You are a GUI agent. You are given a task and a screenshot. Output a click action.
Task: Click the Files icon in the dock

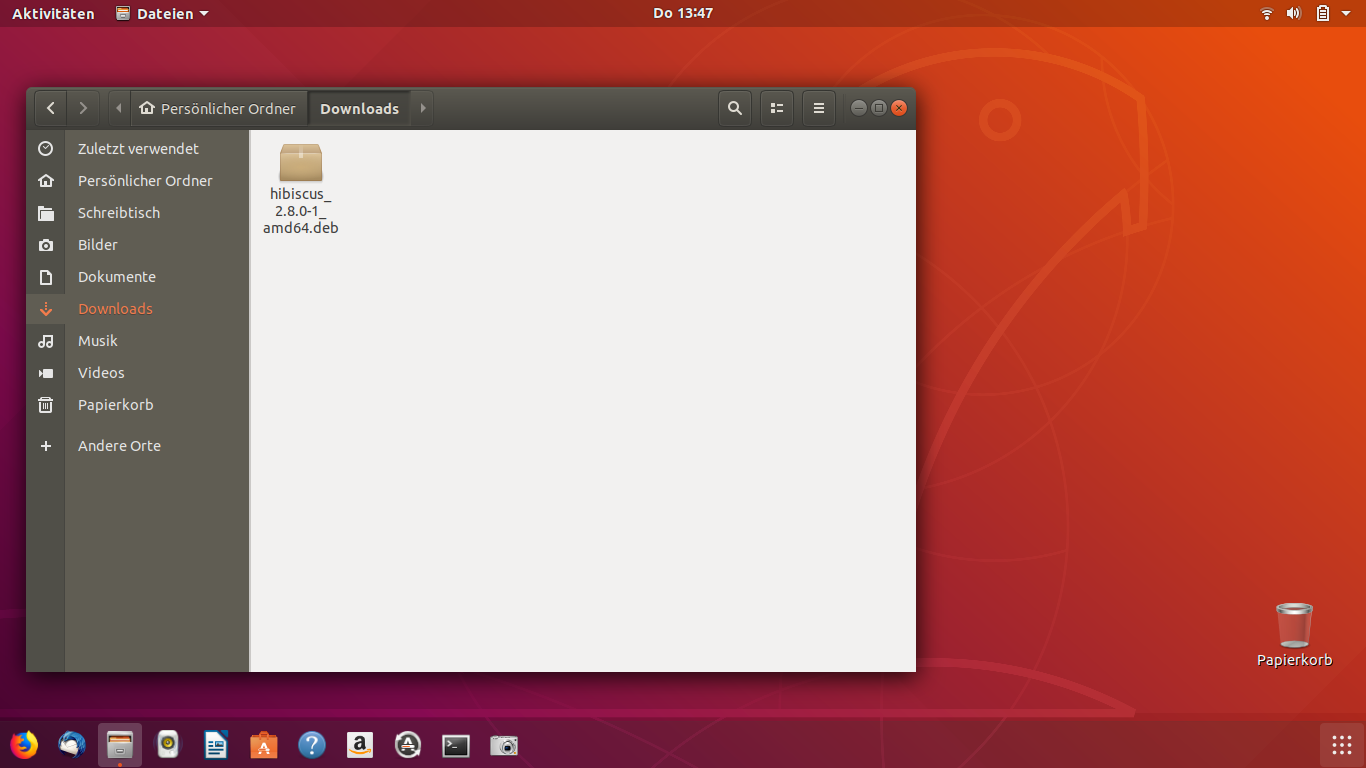pyautogui.click(x=120, y=745)
